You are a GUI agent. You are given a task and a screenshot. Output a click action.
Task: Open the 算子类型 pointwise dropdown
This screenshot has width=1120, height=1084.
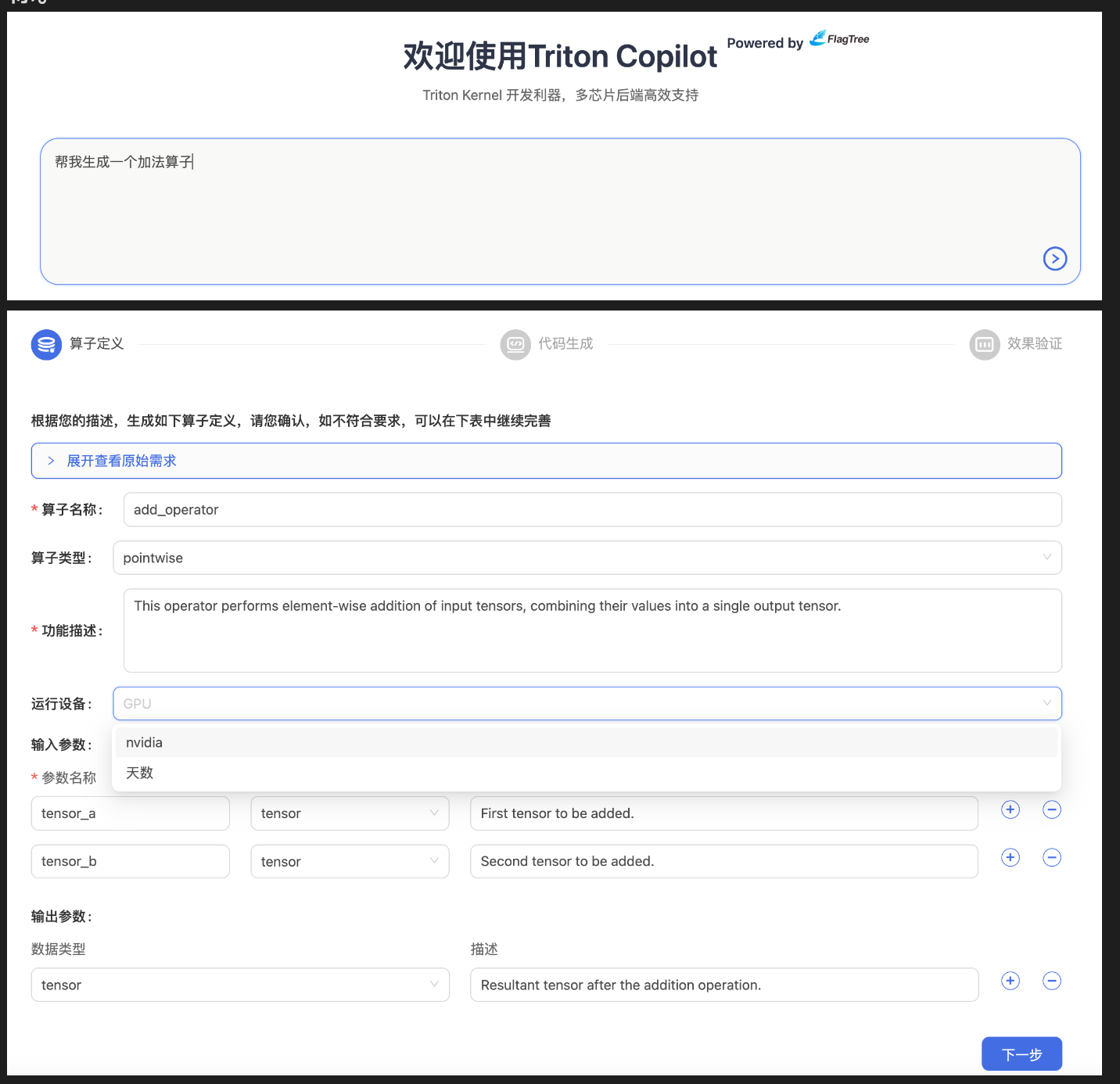point(587,558)
